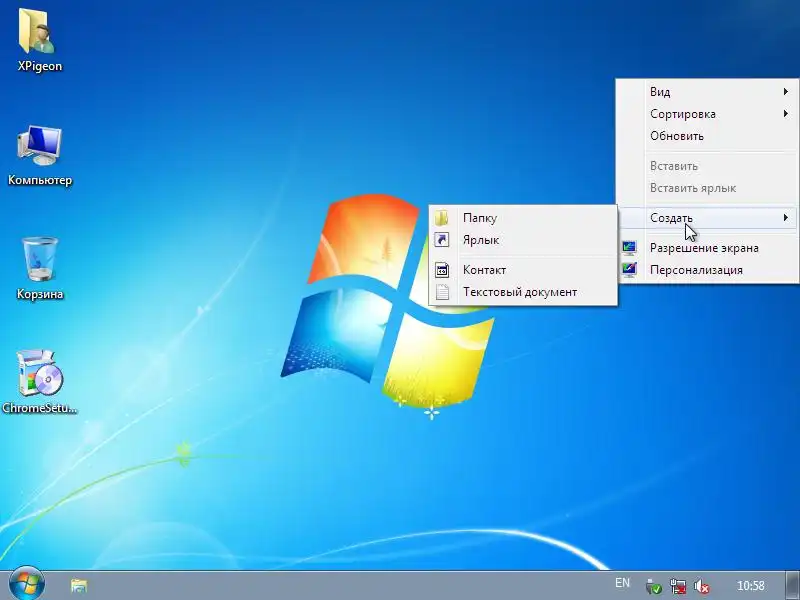Image resolution: width=800 pixels, height=600 pixels.
Task: Click the document icon beside Текстовый документ
Action: 442,292
